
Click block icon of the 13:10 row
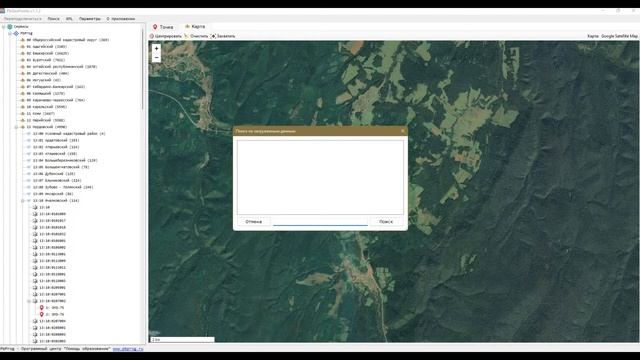35,207
